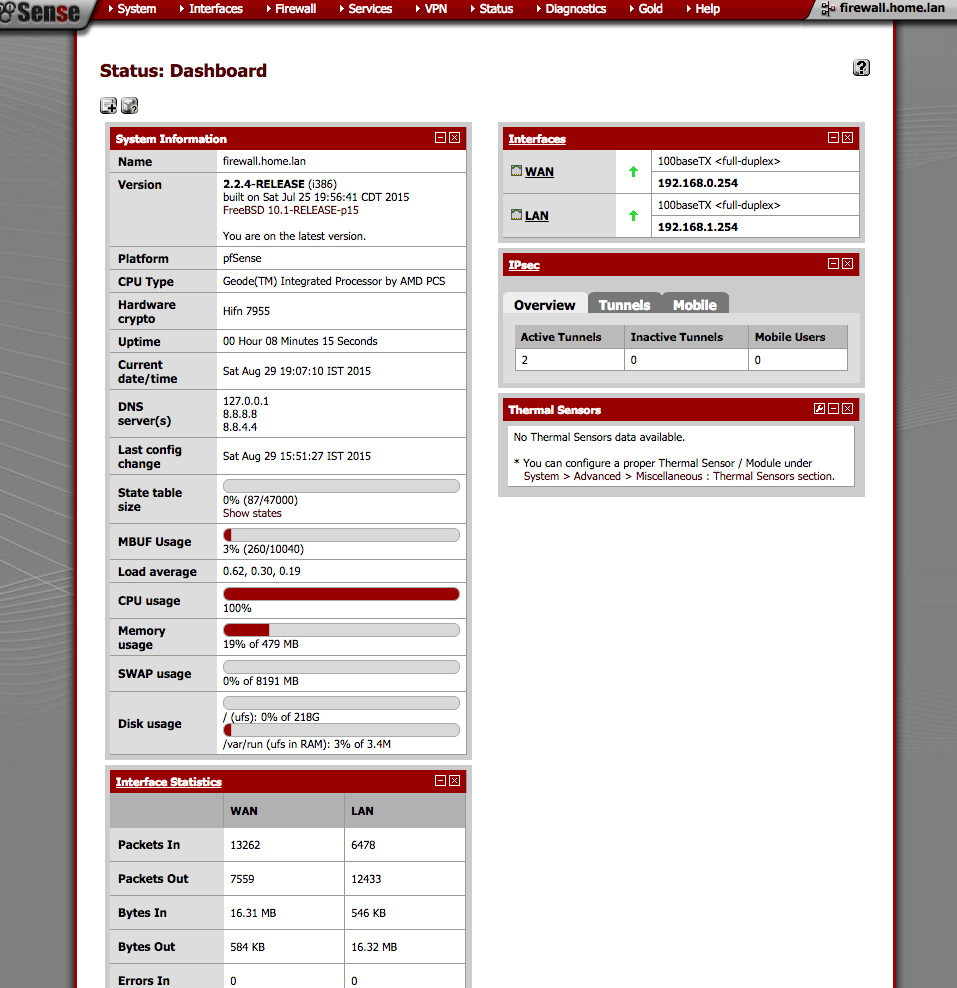Click LAN Packets Out value 12433
Screen dimensions: 957x988
coord(366,879)
